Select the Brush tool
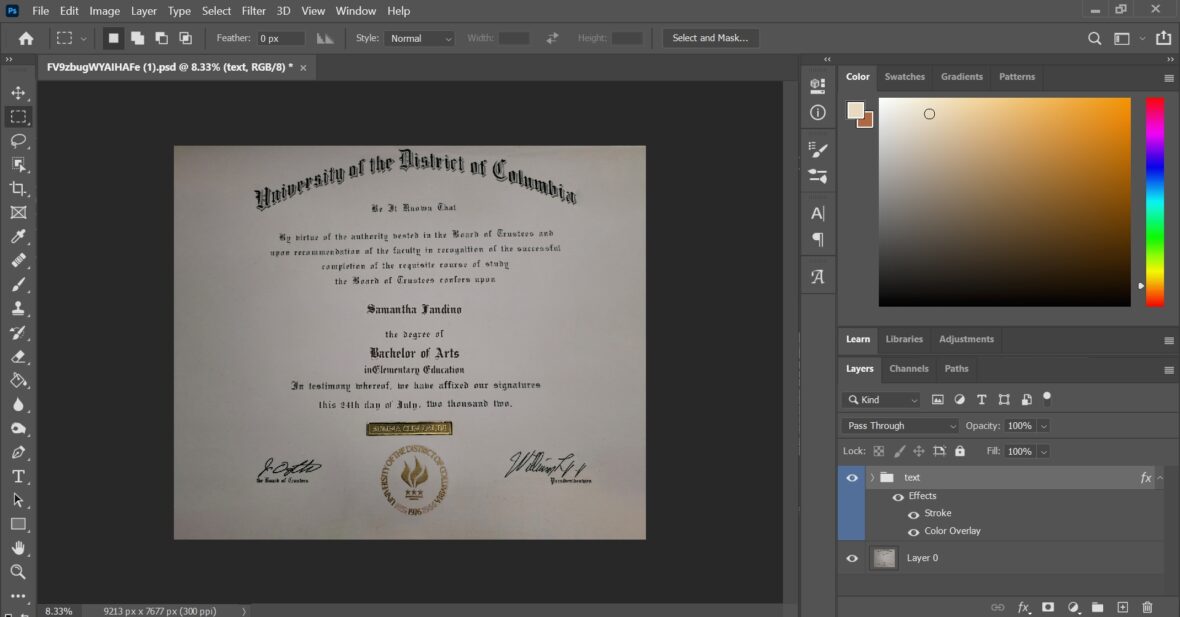 click(18, 284)
